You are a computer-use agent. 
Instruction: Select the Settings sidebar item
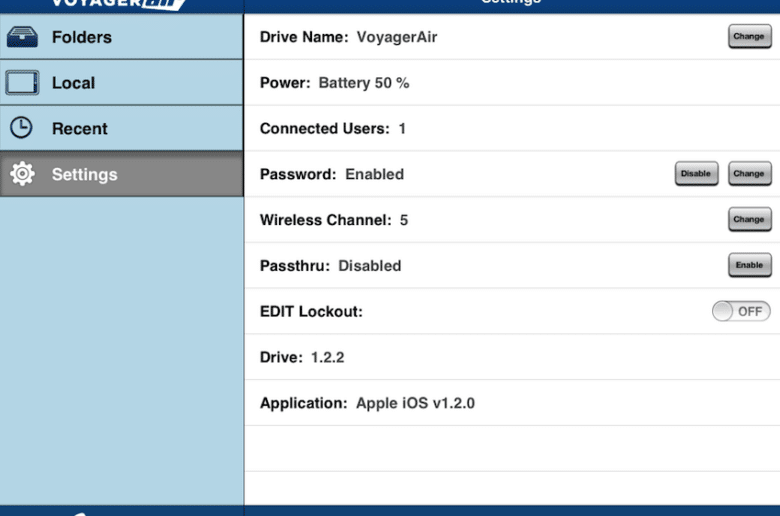pos(121,174)
